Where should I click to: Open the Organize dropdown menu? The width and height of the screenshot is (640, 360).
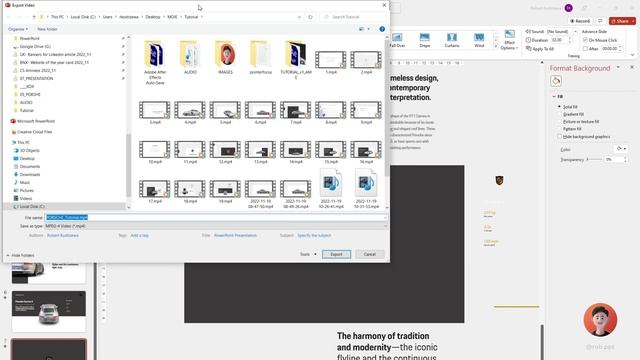click(18, 29)
